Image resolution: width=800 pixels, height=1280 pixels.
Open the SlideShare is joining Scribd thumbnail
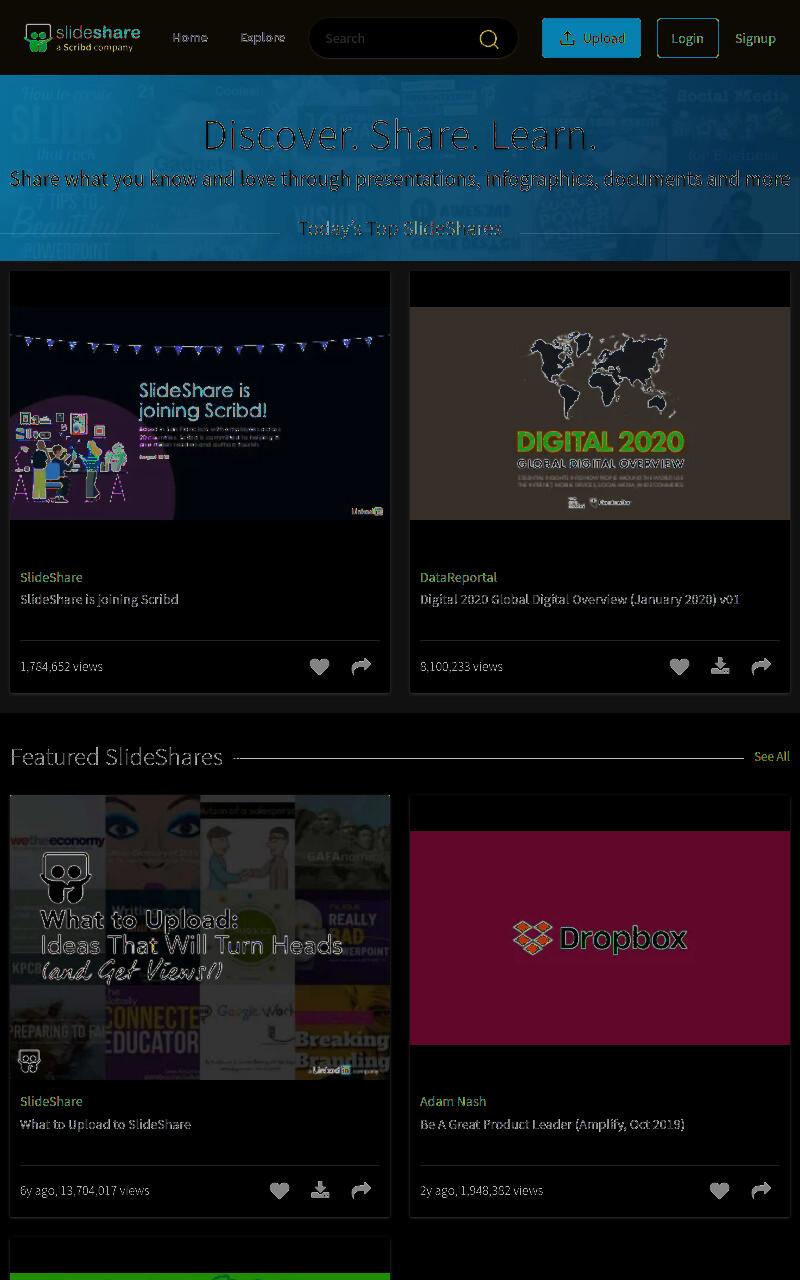pyautogui.click(x=200, y=413)
